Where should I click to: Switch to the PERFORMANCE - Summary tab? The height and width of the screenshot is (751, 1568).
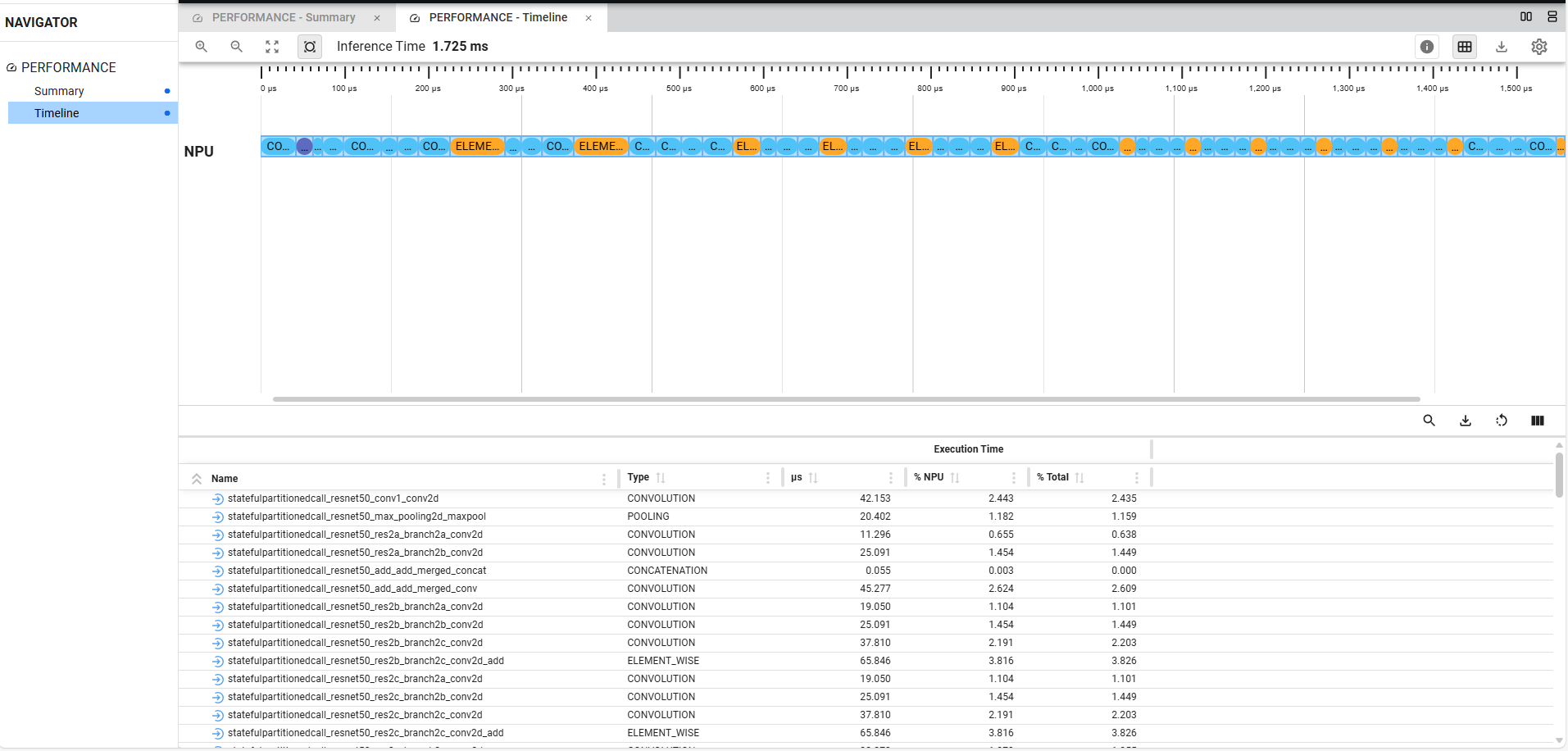point(283,17)
